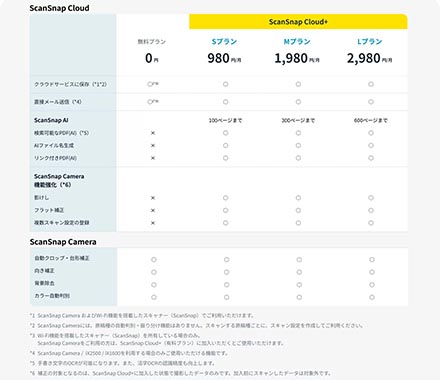Screen dimensions: 440x380
Task: Click the Sプラン circle for 向き補正
Action: pos(227,272)
